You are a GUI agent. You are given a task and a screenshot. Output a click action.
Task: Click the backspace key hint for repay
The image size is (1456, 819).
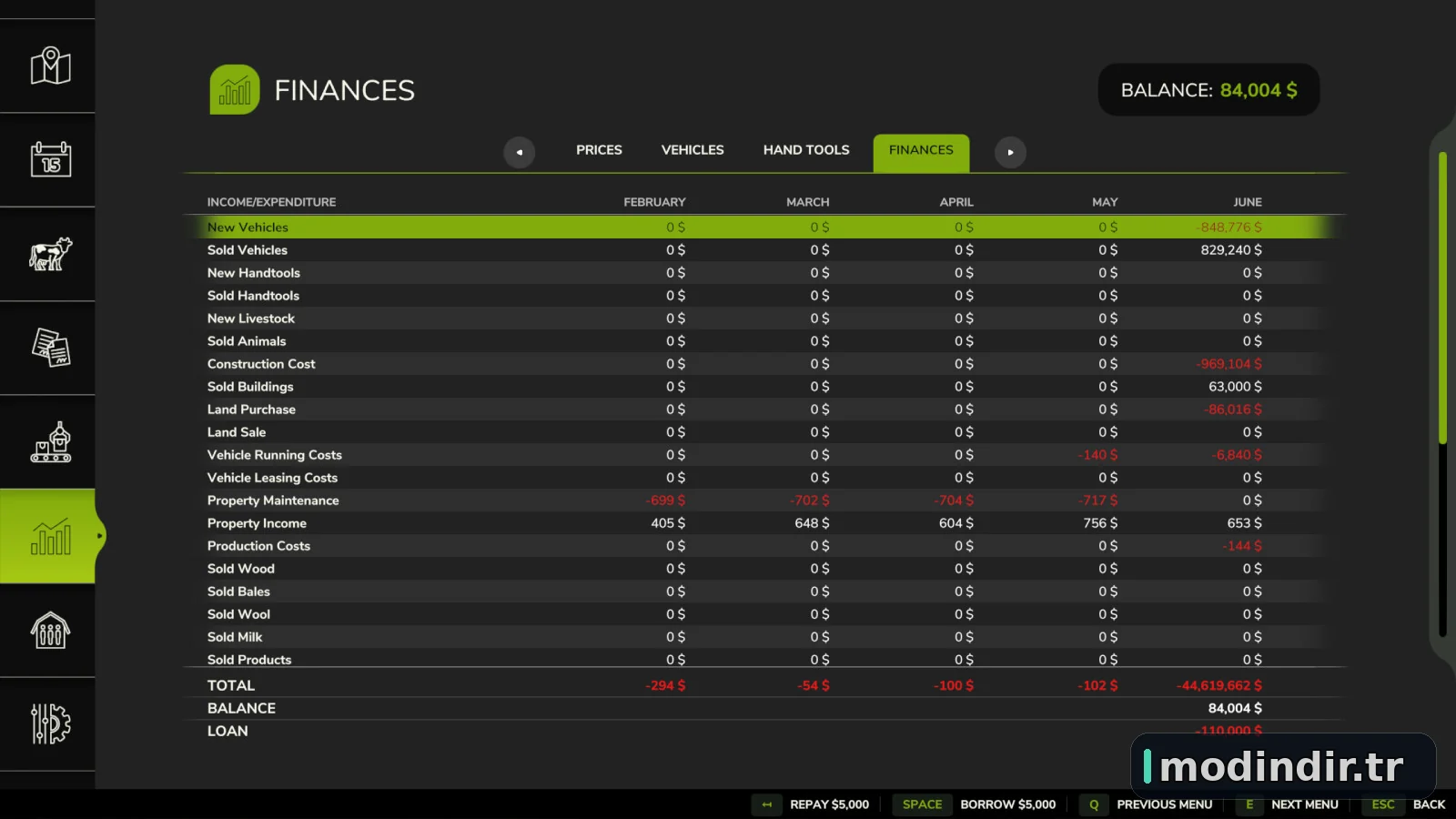pos(766,804)
